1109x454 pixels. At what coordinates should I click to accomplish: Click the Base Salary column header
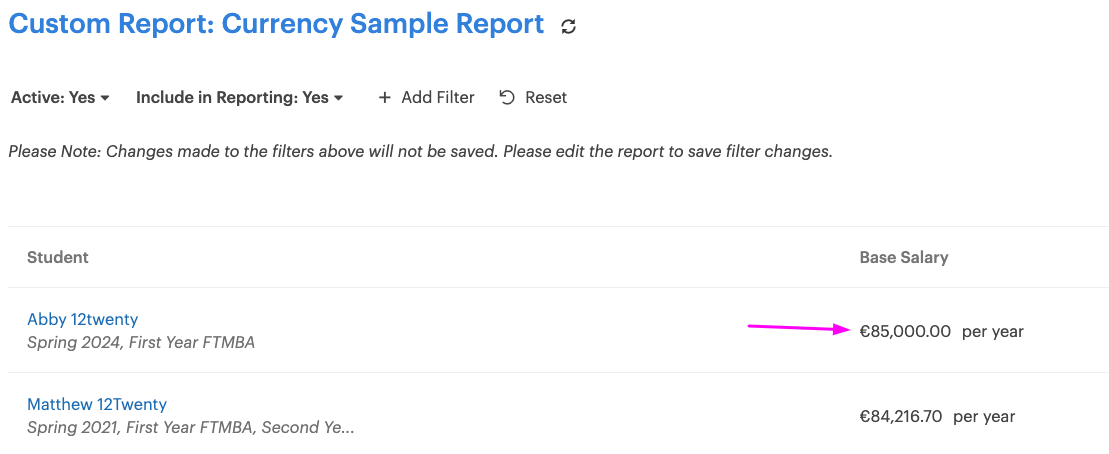point(904,258)
